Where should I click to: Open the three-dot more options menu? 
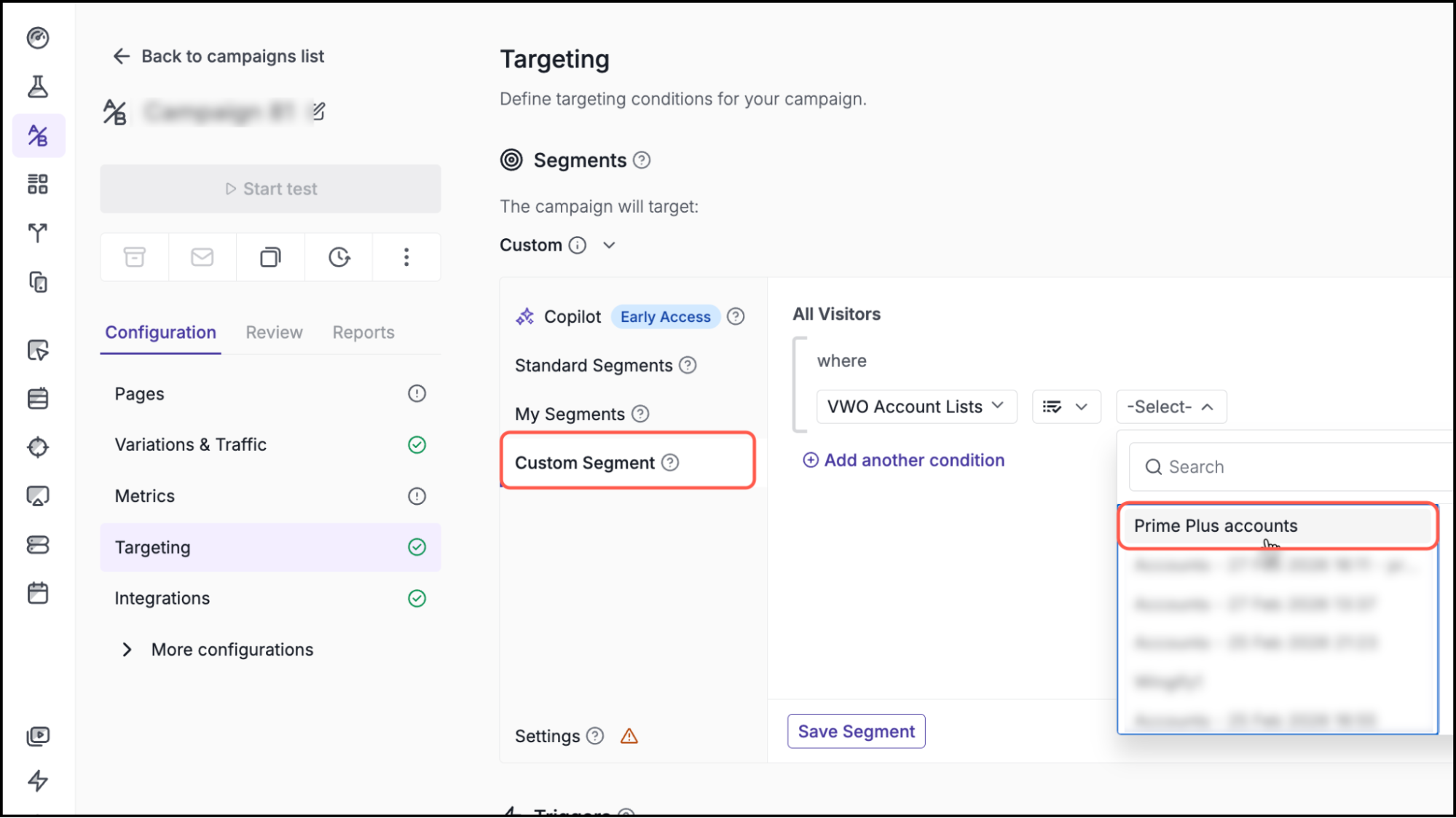click(406, 257)
